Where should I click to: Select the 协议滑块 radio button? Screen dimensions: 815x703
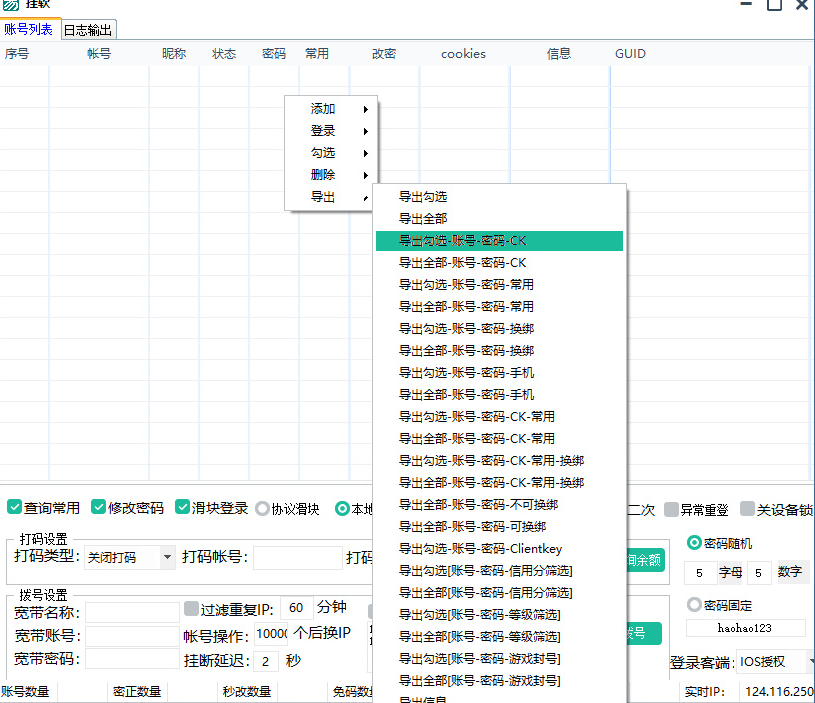(263, 508)
